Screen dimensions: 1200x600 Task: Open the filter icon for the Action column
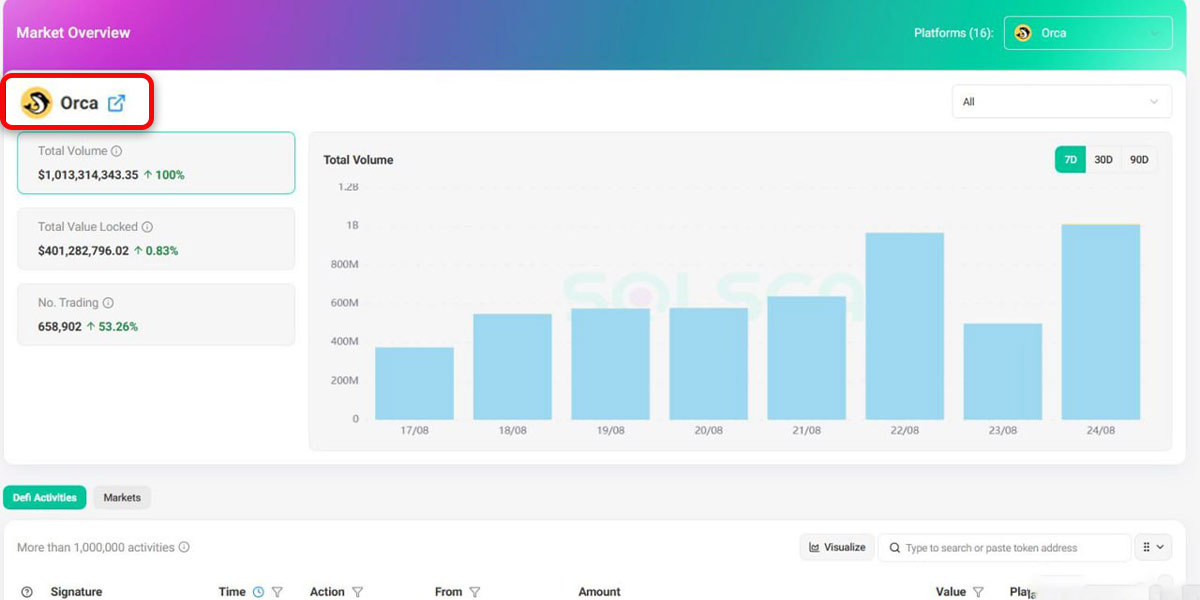click(357, 592)
